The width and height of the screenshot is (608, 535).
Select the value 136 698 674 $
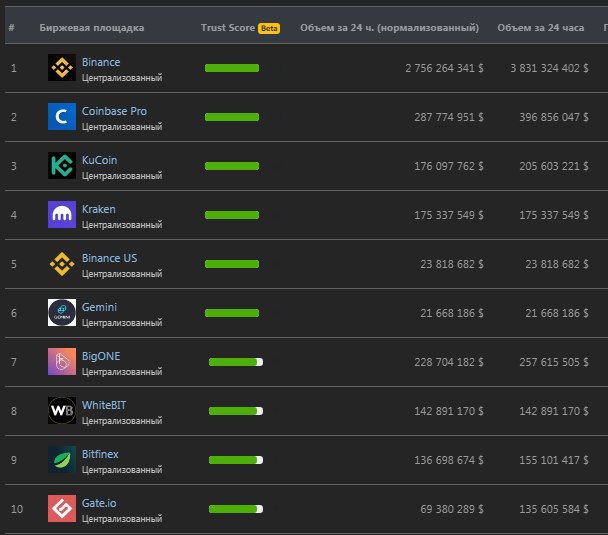449,460
